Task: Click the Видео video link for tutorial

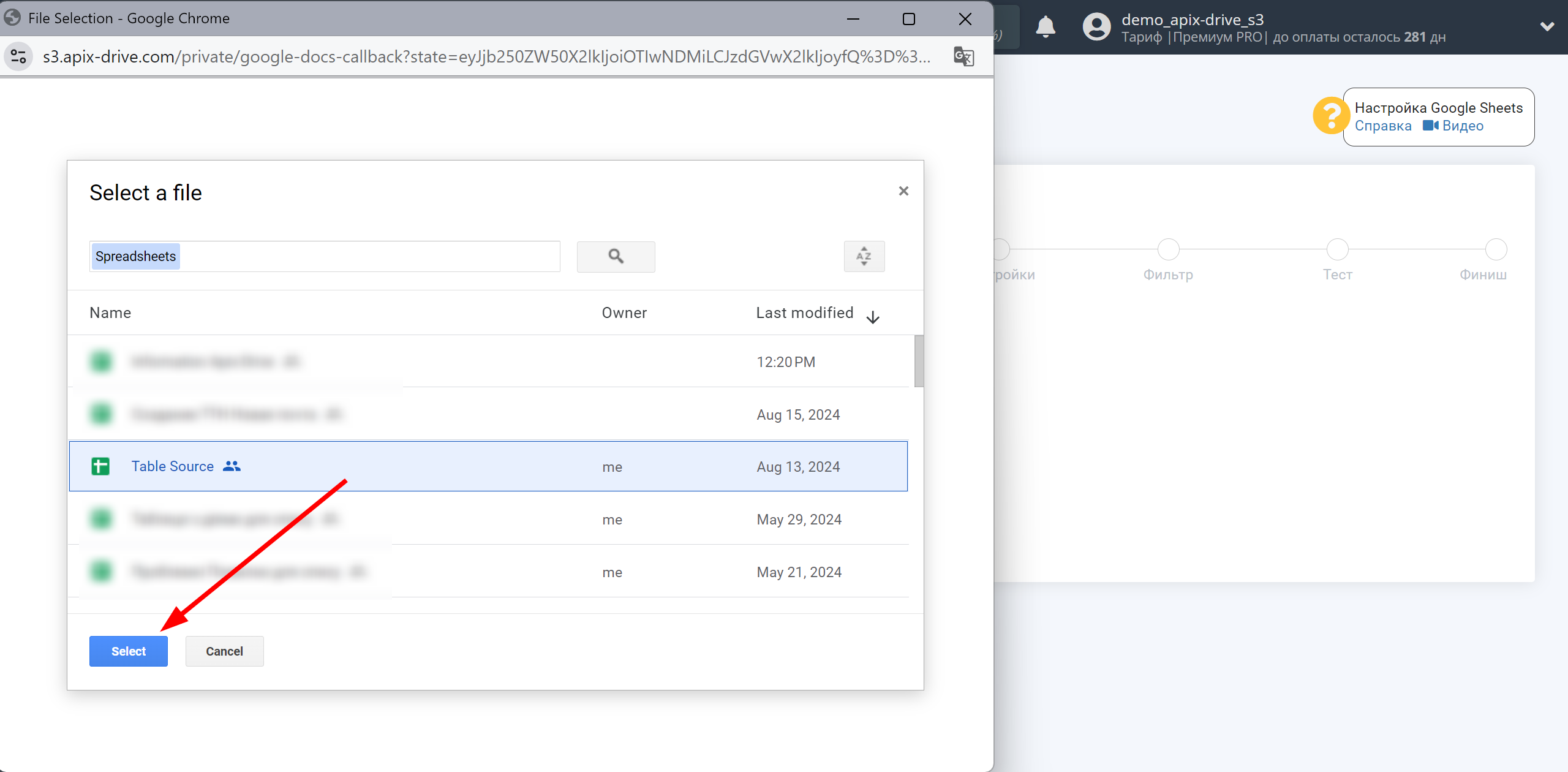Action: click(1463, 125)
